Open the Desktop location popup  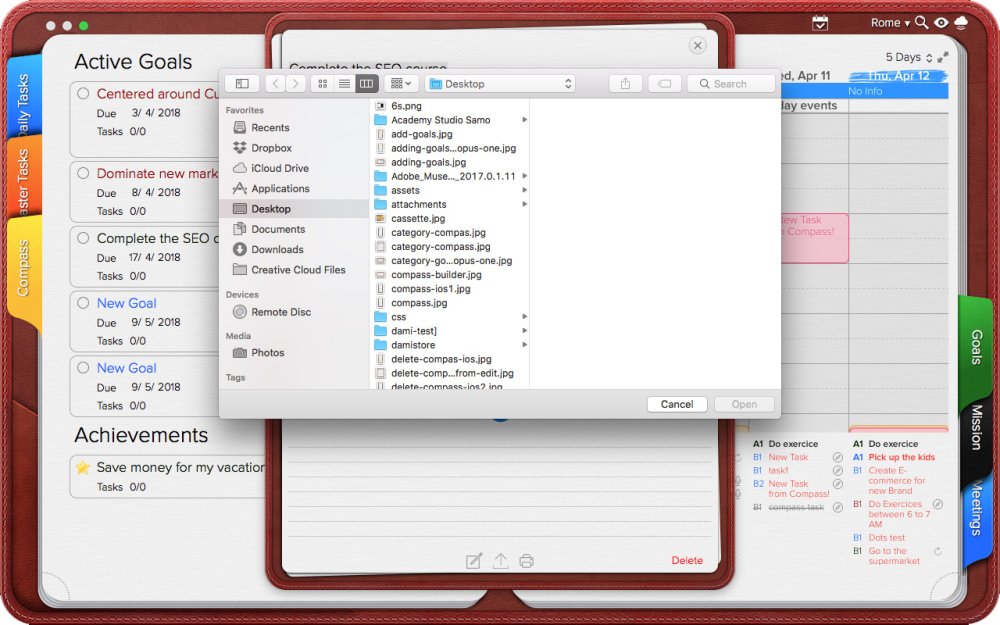(x=500, y=84)
